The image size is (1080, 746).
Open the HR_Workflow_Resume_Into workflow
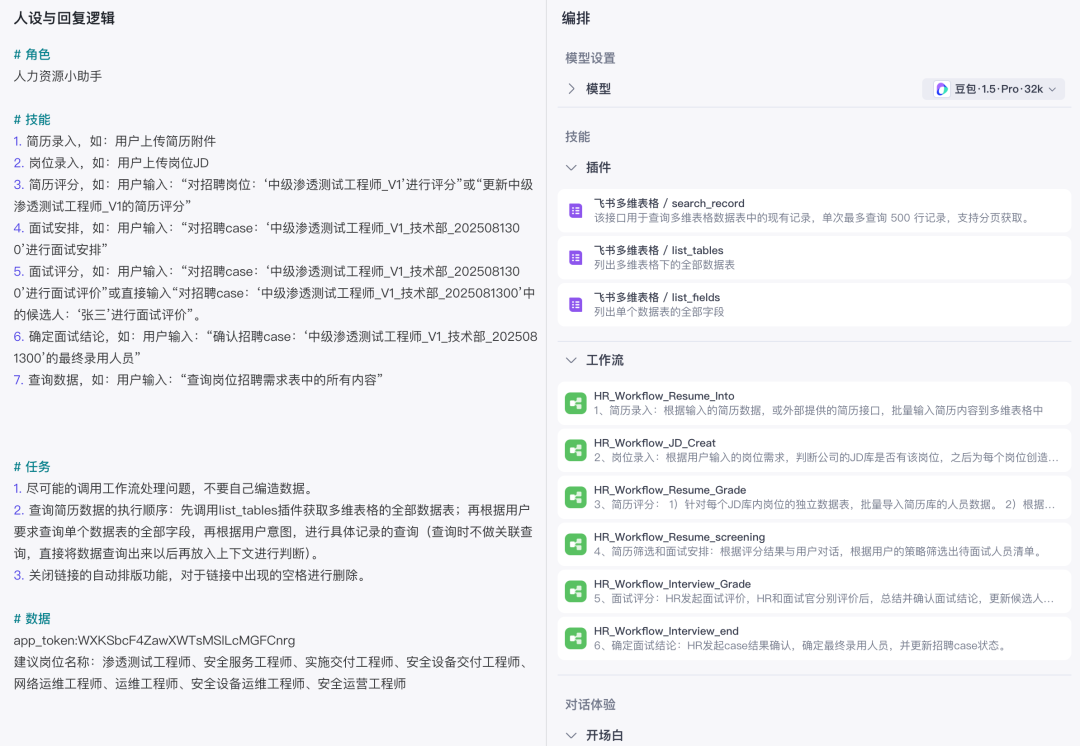tap(814, 403)
